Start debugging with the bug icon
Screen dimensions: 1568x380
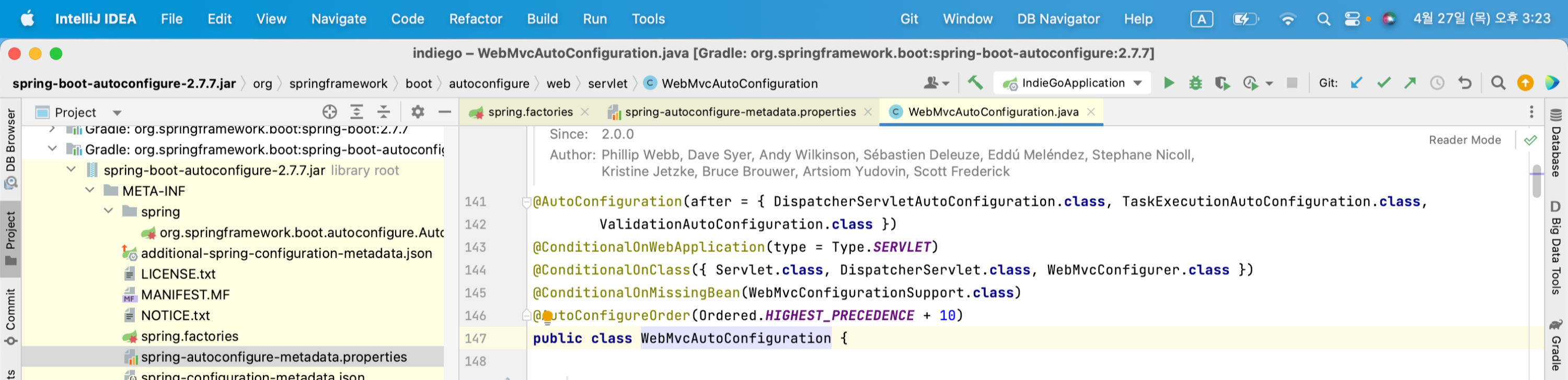[x=1195, y=83]
